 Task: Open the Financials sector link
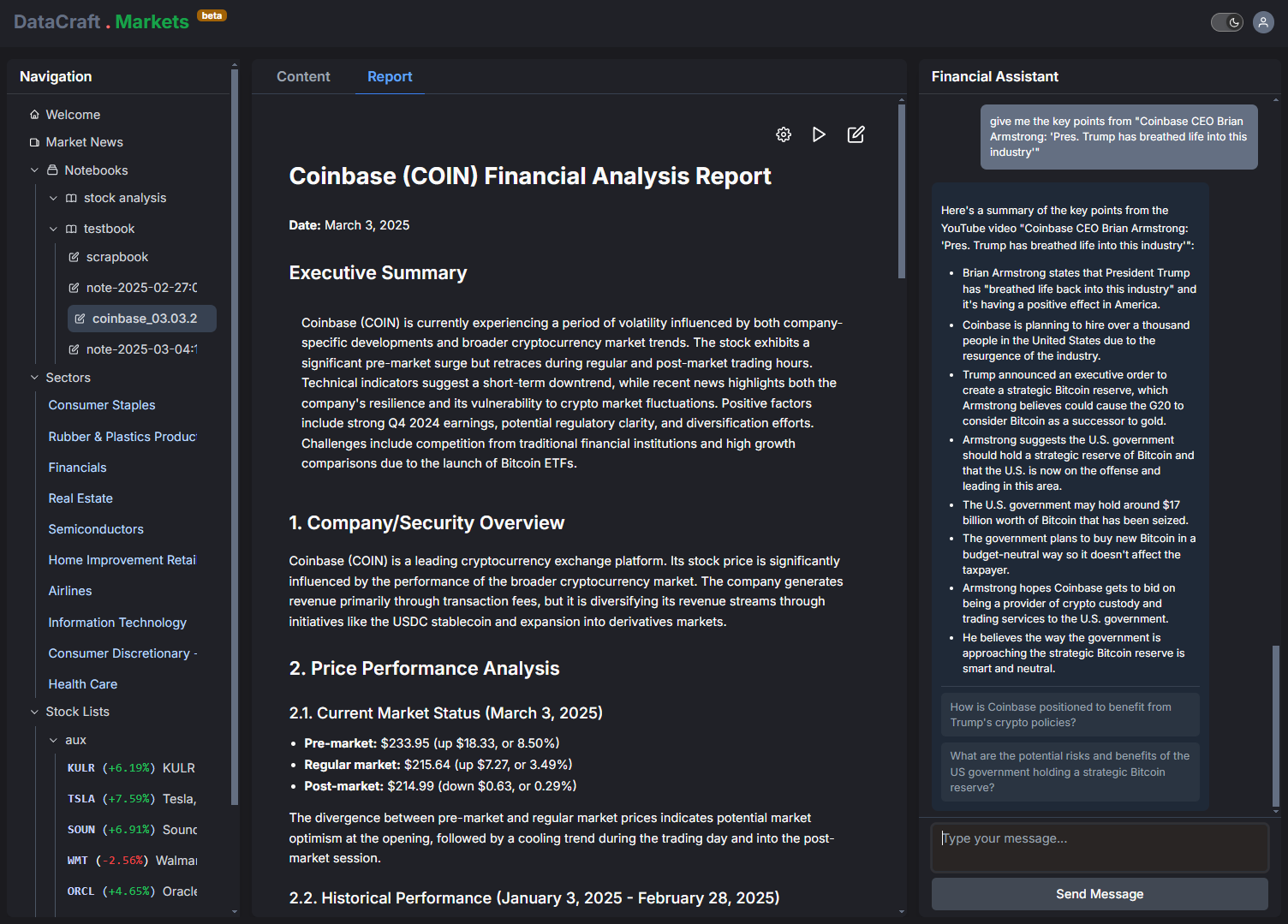77,468
